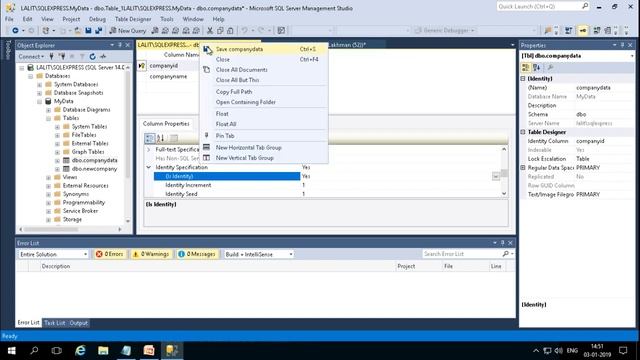640x360 pixels.
Task: Toggle the auto-hide pin on the Properties panel
Action: (622, 45)
